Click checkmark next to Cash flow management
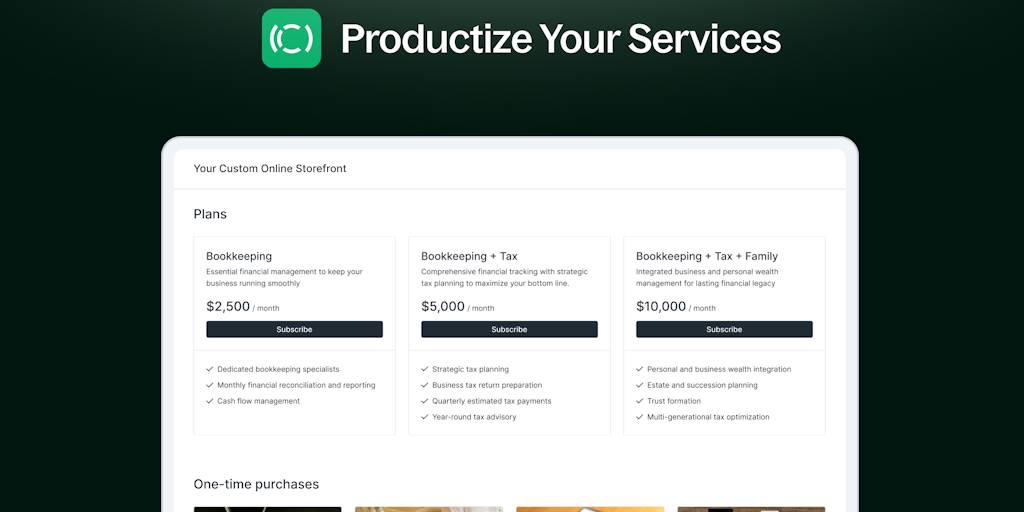Viewport: 1024px width, 512px height. 209,401
